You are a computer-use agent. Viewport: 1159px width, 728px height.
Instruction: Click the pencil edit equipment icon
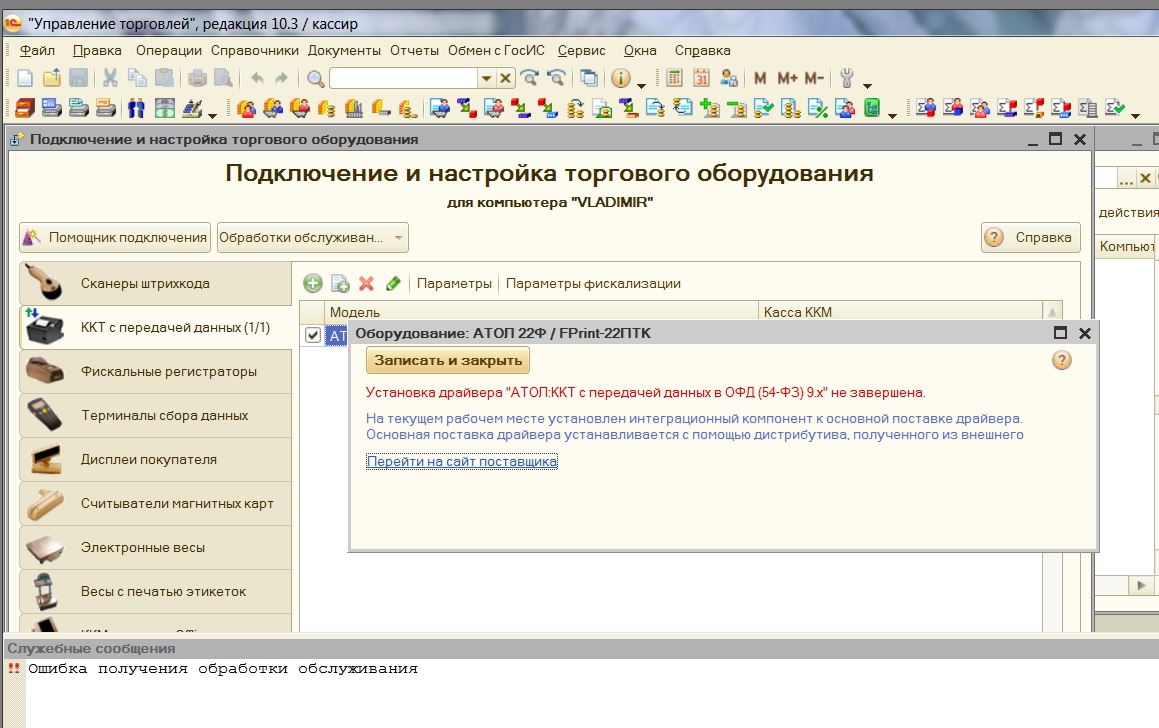pos(393,284)
